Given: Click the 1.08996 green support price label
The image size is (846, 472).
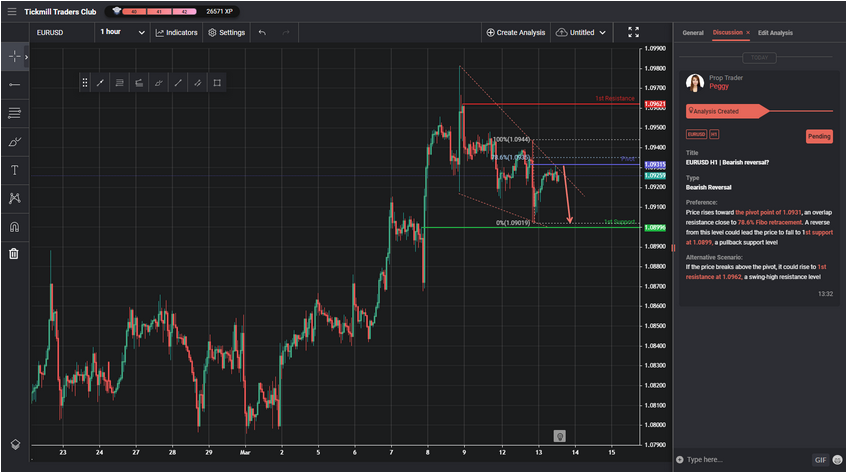Looking at the screenshot, I should (655, 228).
